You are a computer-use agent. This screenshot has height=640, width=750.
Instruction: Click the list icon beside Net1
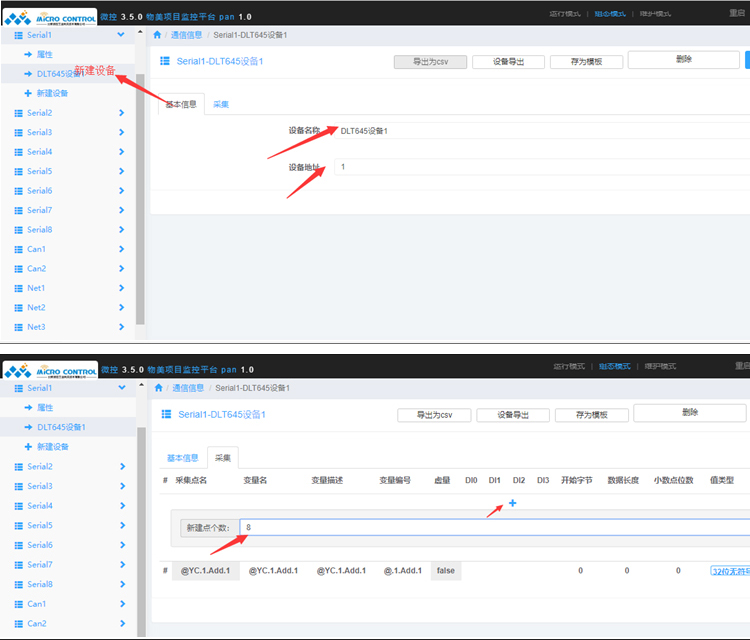click(18, 288)
